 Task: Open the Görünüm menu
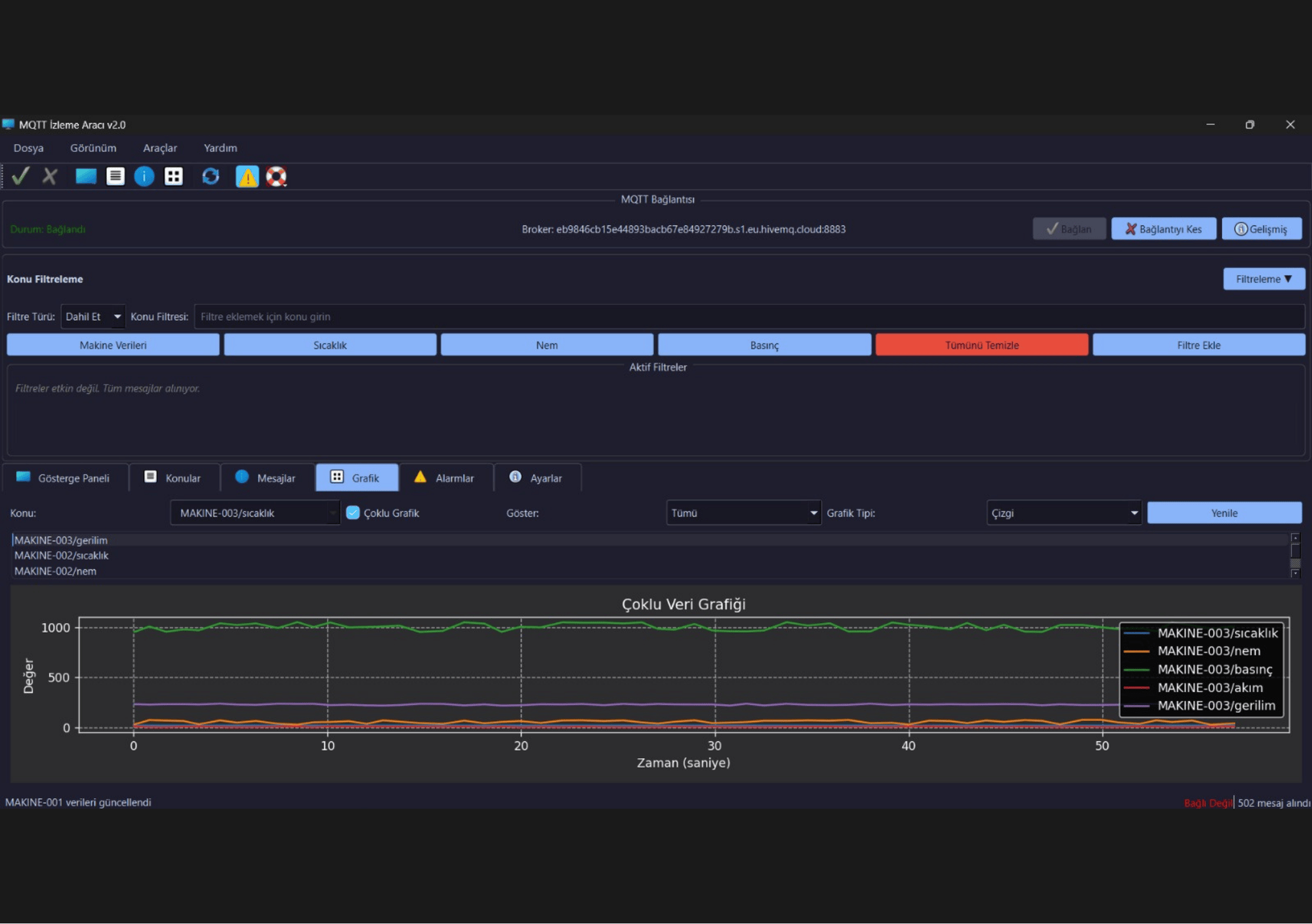pyautogui.click(x=93, y=148)
